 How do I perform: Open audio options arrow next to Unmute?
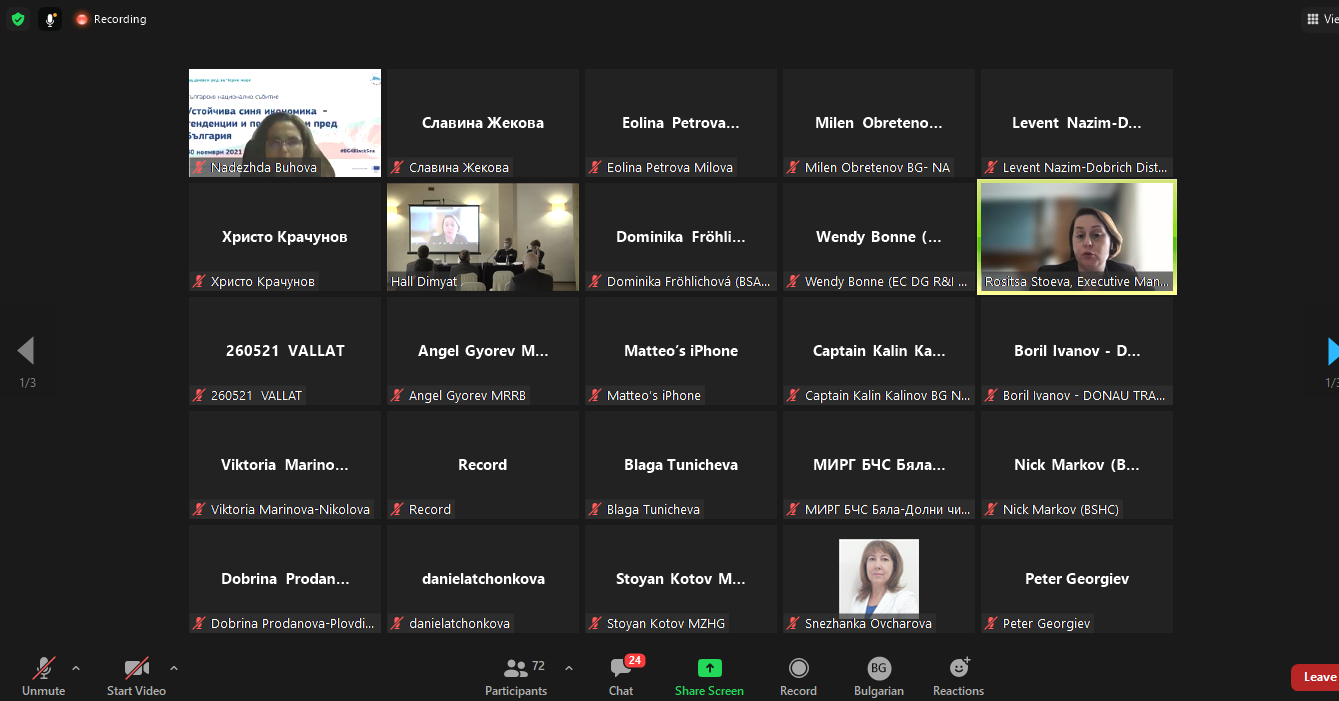pyautogui.click(x=76, y=668)
